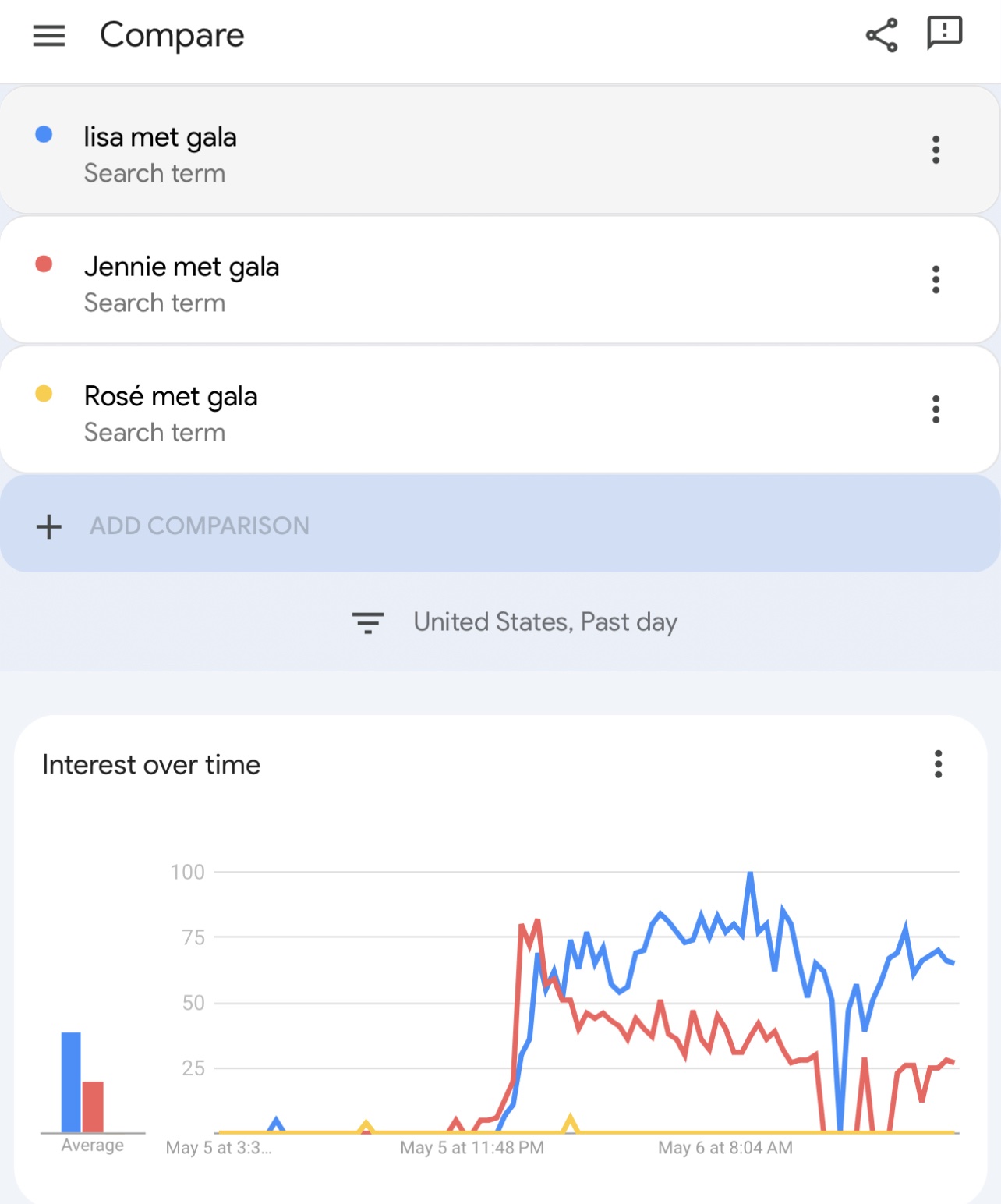The image size is (1001, 1204).
Task: Click the blue Average bar
Action: click(x=71, y=1082)
